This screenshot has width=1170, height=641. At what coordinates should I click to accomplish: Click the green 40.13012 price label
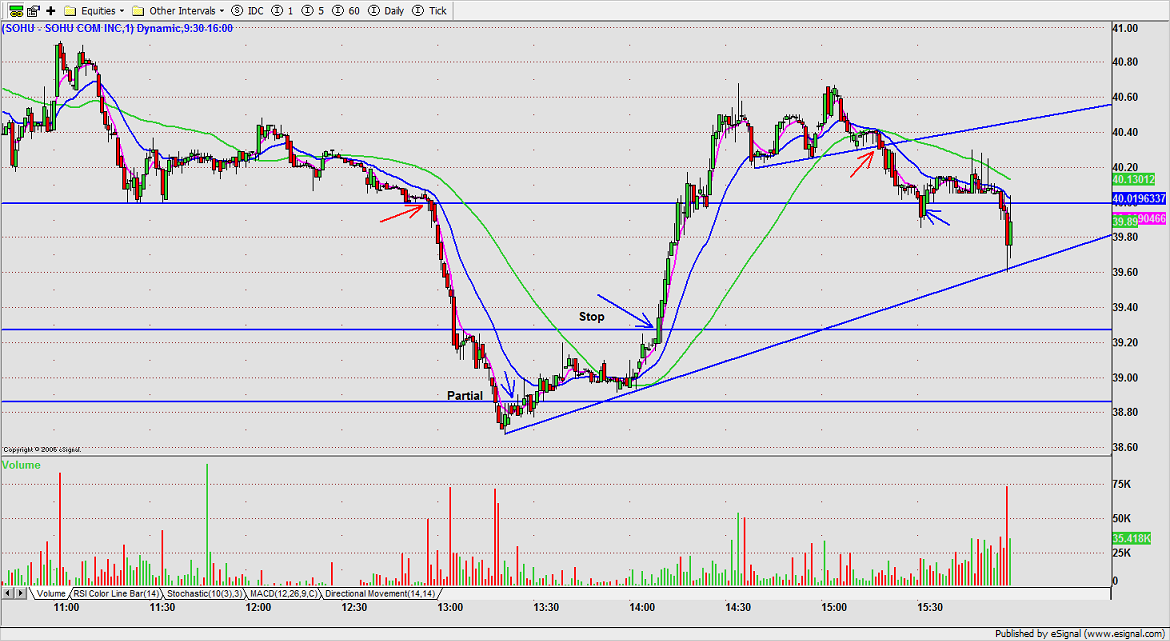(1133, 179)
